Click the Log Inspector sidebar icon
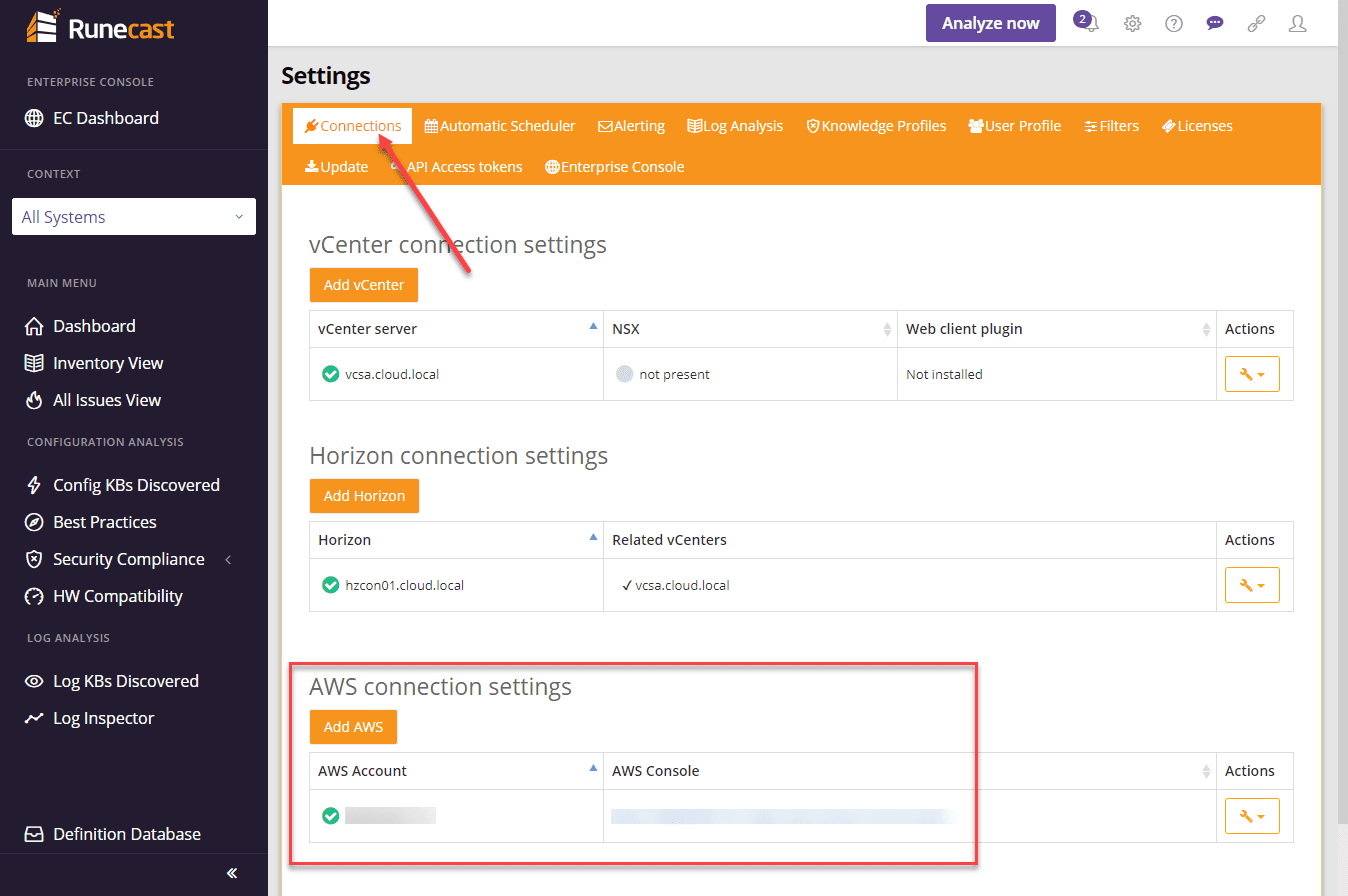This screenshot has width=1348, height=896. click(x=34, y=717)
